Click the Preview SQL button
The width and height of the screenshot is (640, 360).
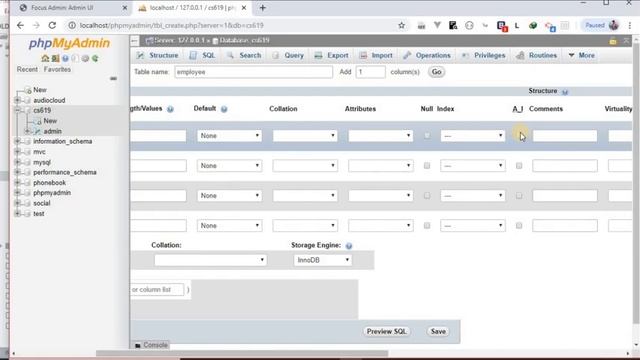(x=387, y=331)
